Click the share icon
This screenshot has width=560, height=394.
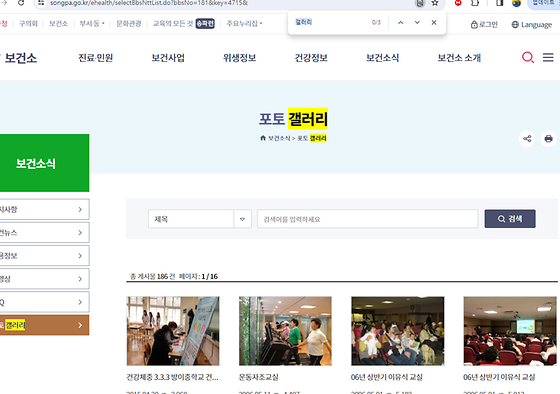(x=527, y=139)
